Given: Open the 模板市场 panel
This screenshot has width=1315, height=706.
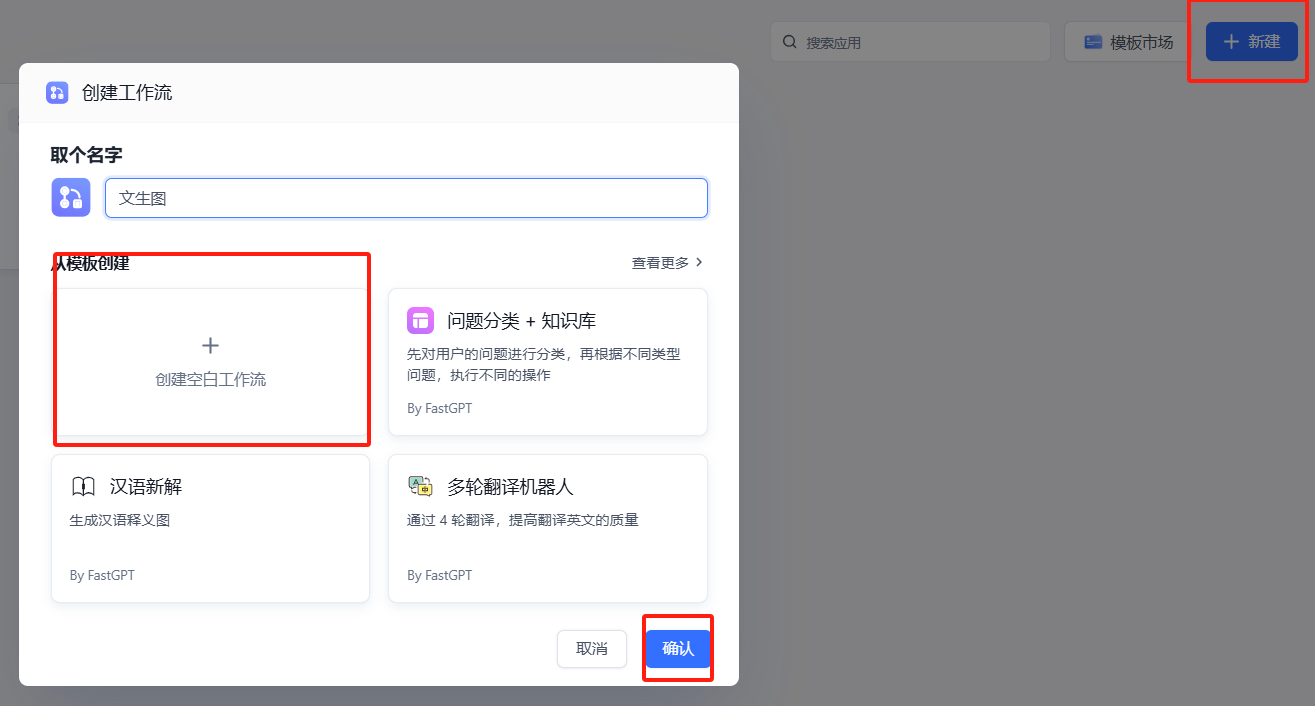Looking at the screenshot, I should click(1122, 41).
